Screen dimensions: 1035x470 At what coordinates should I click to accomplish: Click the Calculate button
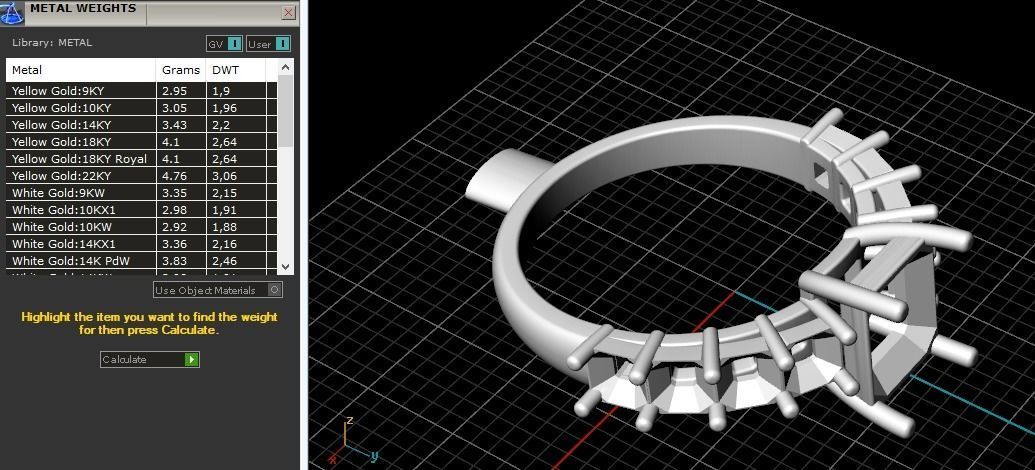tap(150, 360)
